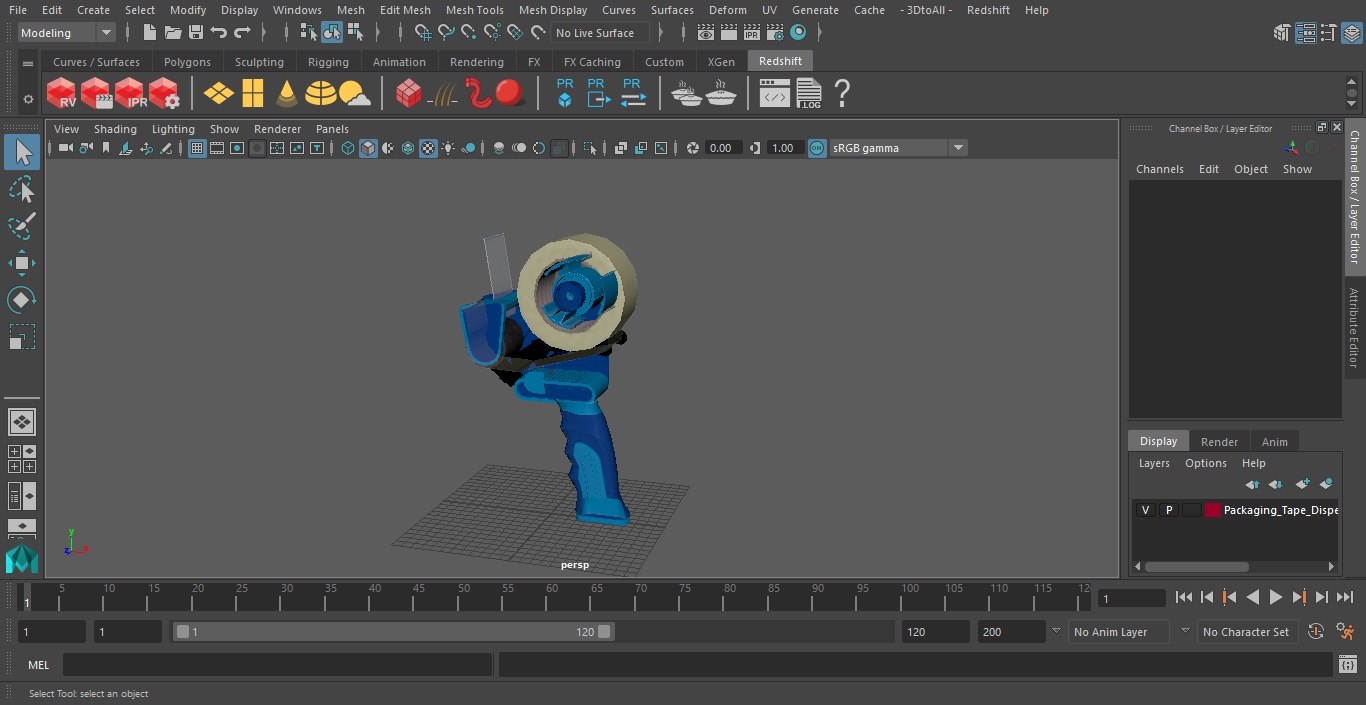Click the MEL command input field
Screen dimensions: 1366x705
[277, 665]
